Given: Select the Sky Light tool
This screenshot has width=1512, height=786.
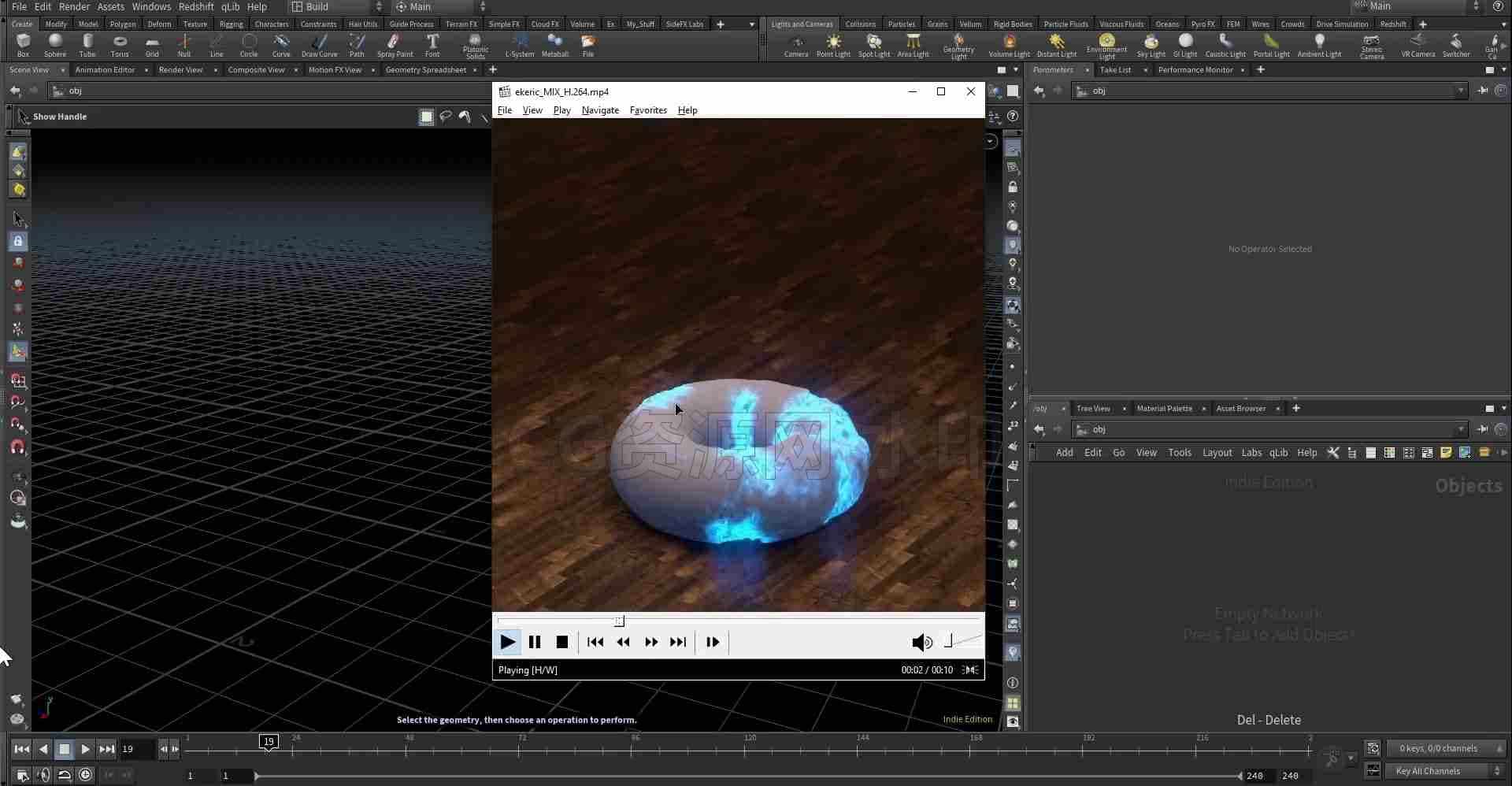Looking at the screenshot, I should pos(1151,46).
